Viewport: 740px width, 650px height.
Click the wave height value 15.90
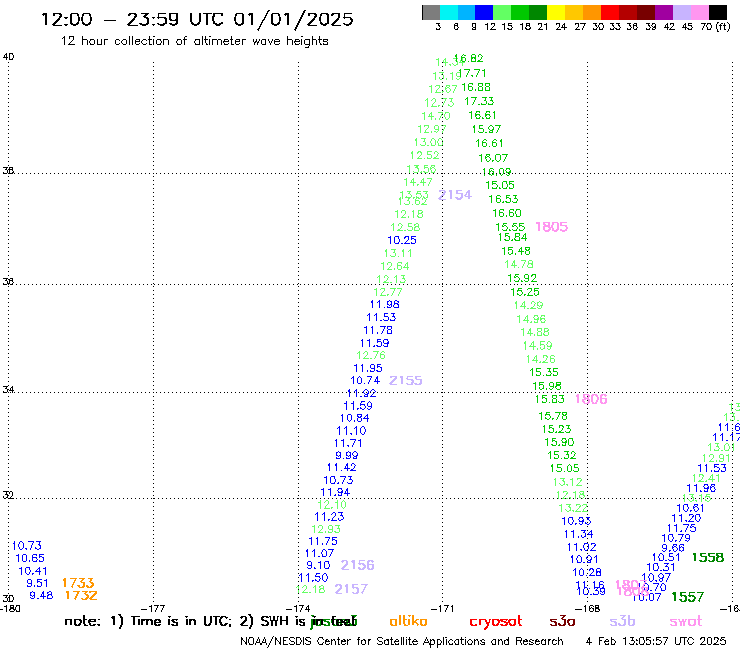[x=559, y=442]
